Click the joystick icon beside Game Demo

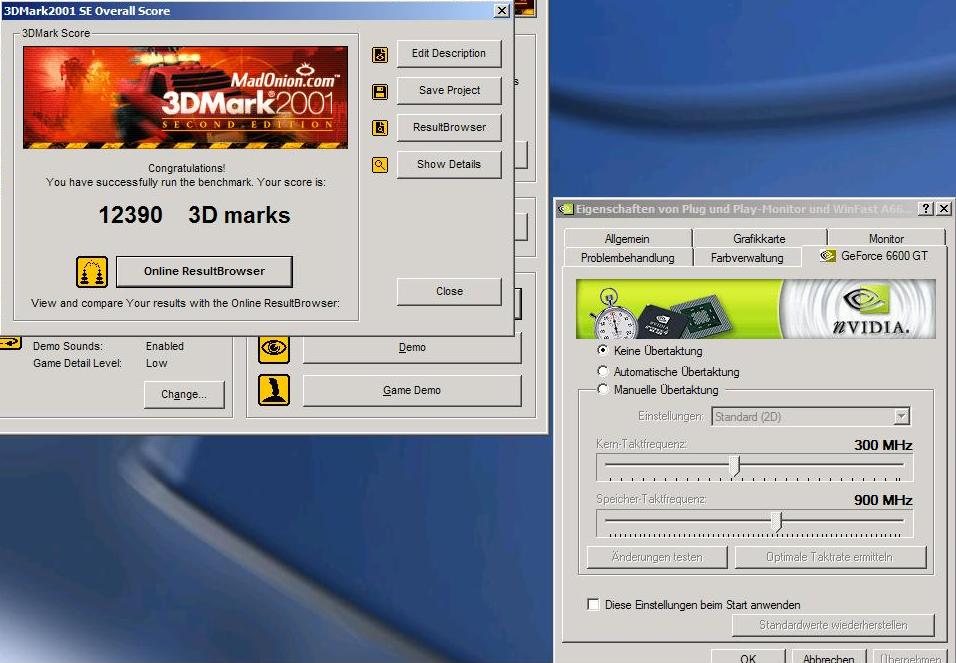click(274, 390)
